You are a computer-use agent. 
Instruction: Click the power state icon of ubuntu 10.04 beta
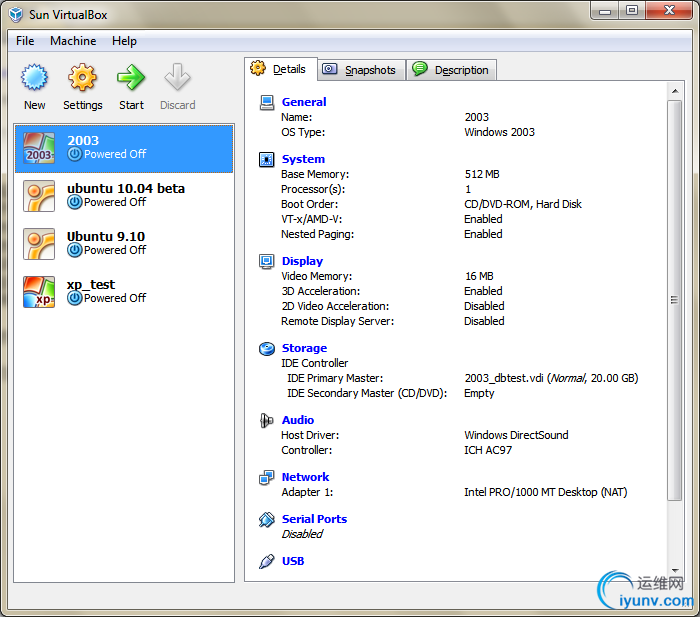(75, 202)
